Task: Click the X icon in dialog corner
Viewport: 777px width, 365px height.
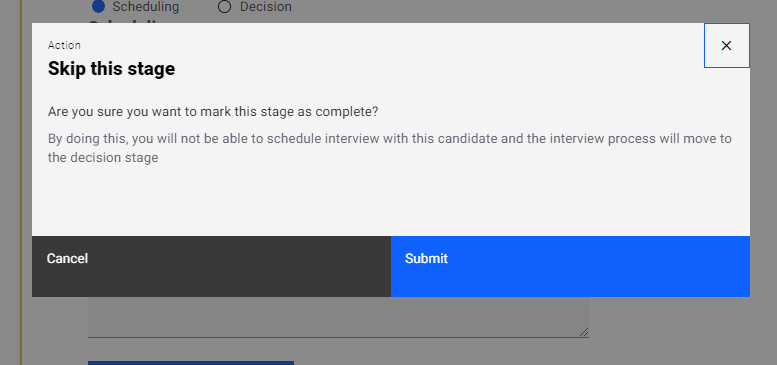Action: pos(726,46)
